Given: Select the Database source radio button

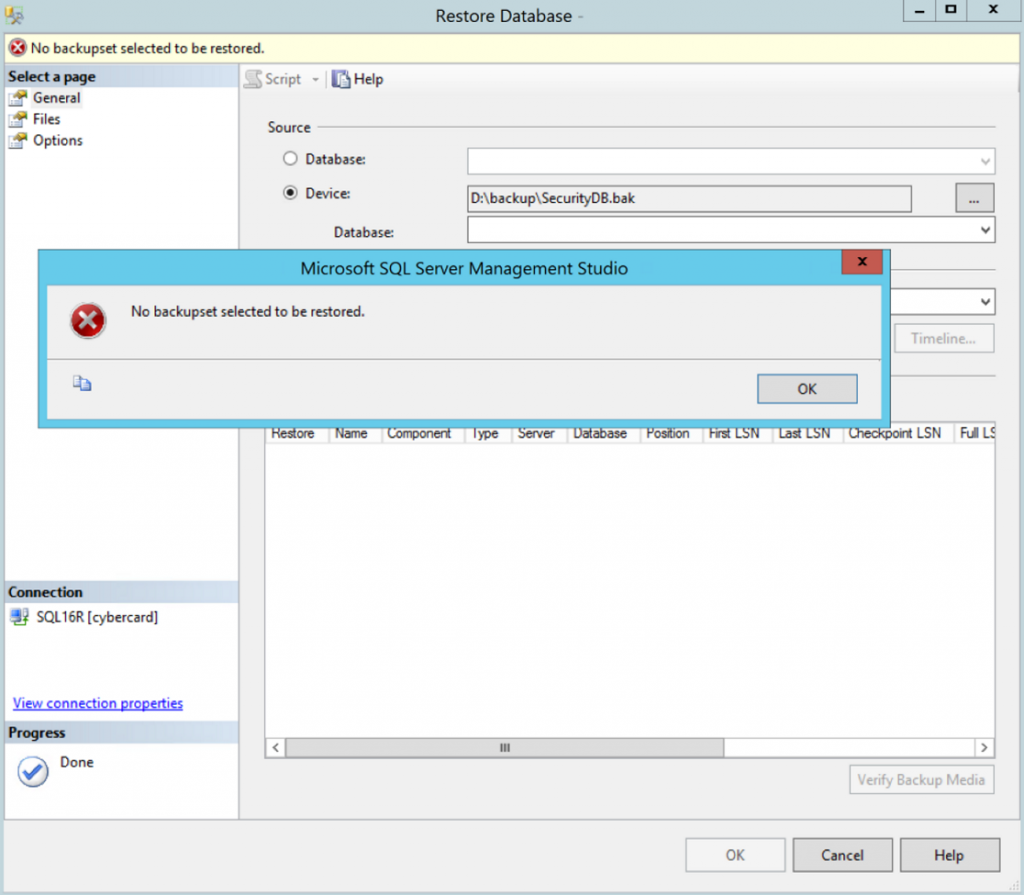Looking at the screenshot, I should [290, 159].
